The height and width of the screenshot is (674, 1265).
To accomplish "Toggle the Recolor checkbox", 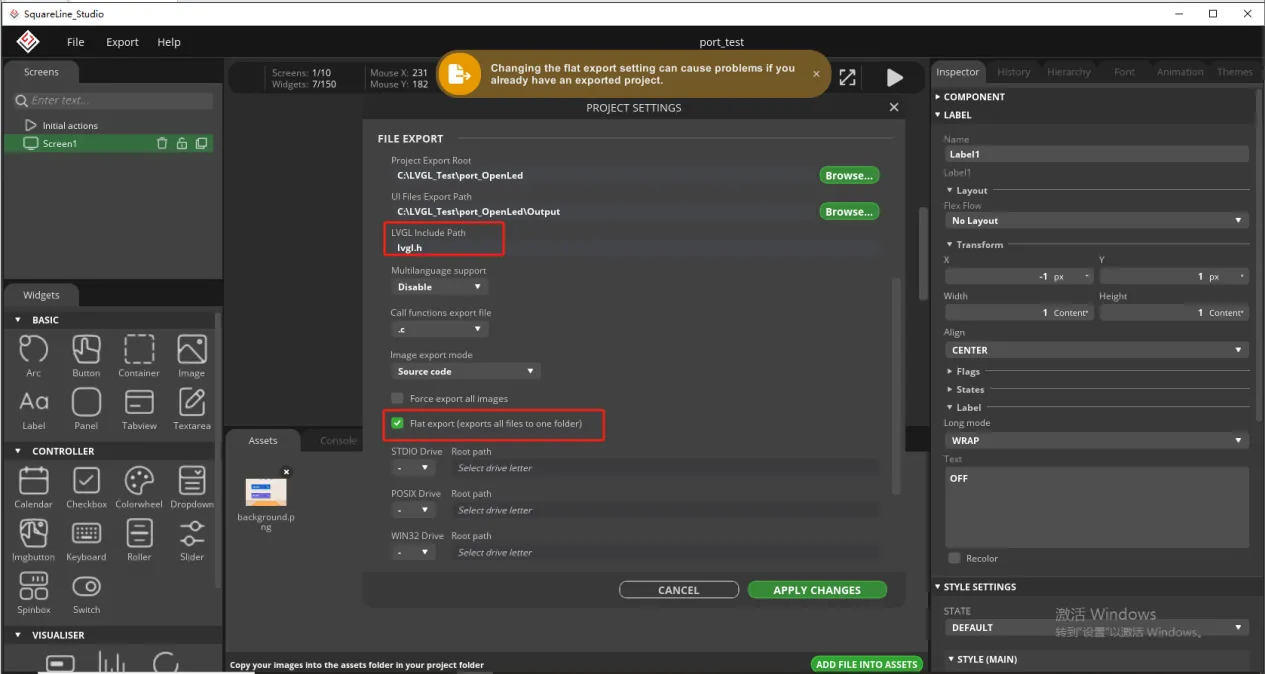I will click(954, 558).
